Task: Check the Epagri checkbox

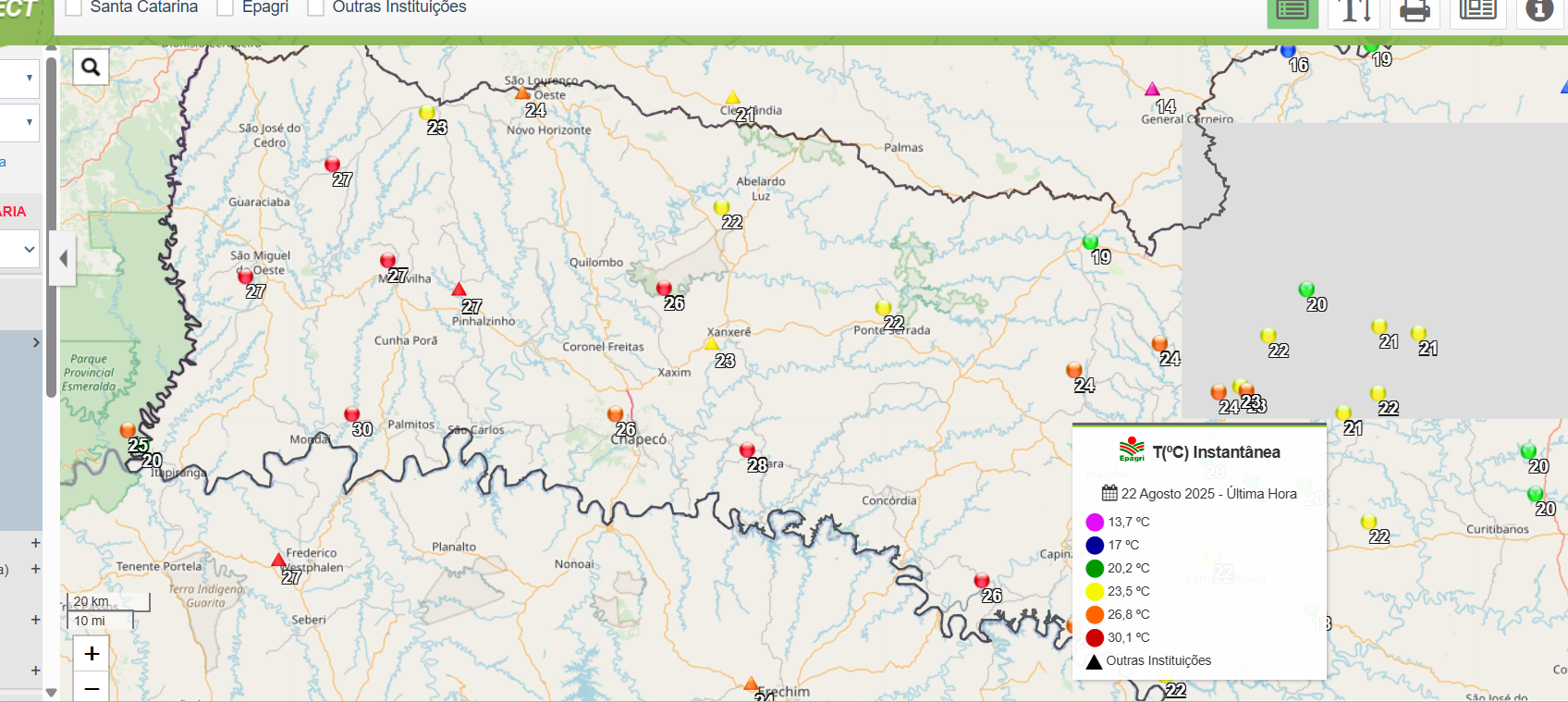Action: [x=225, y=7]
